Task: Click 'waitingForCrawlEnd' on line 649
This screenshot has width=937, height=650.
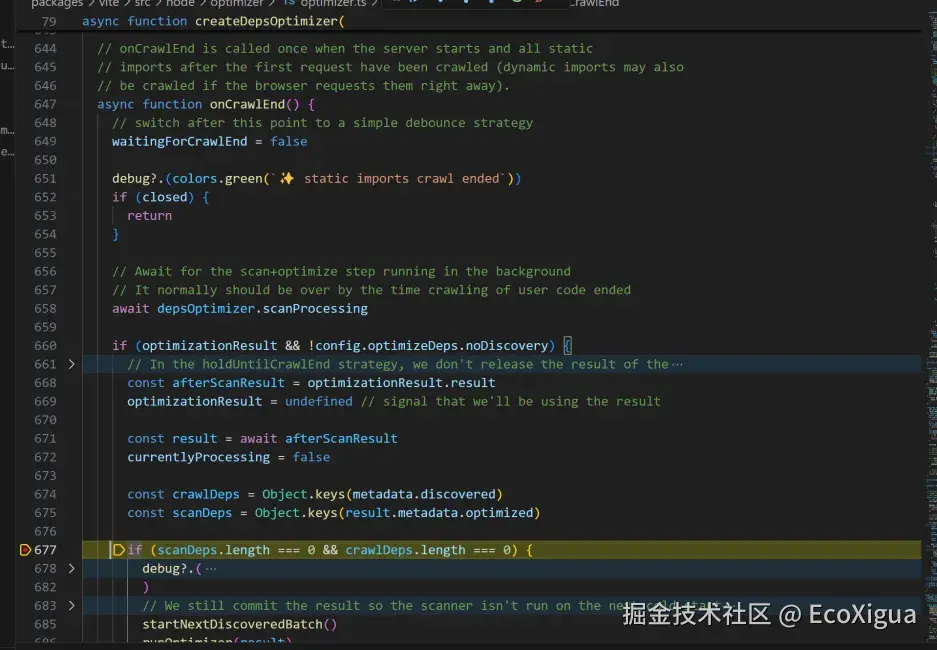Action: click(179, 141)
